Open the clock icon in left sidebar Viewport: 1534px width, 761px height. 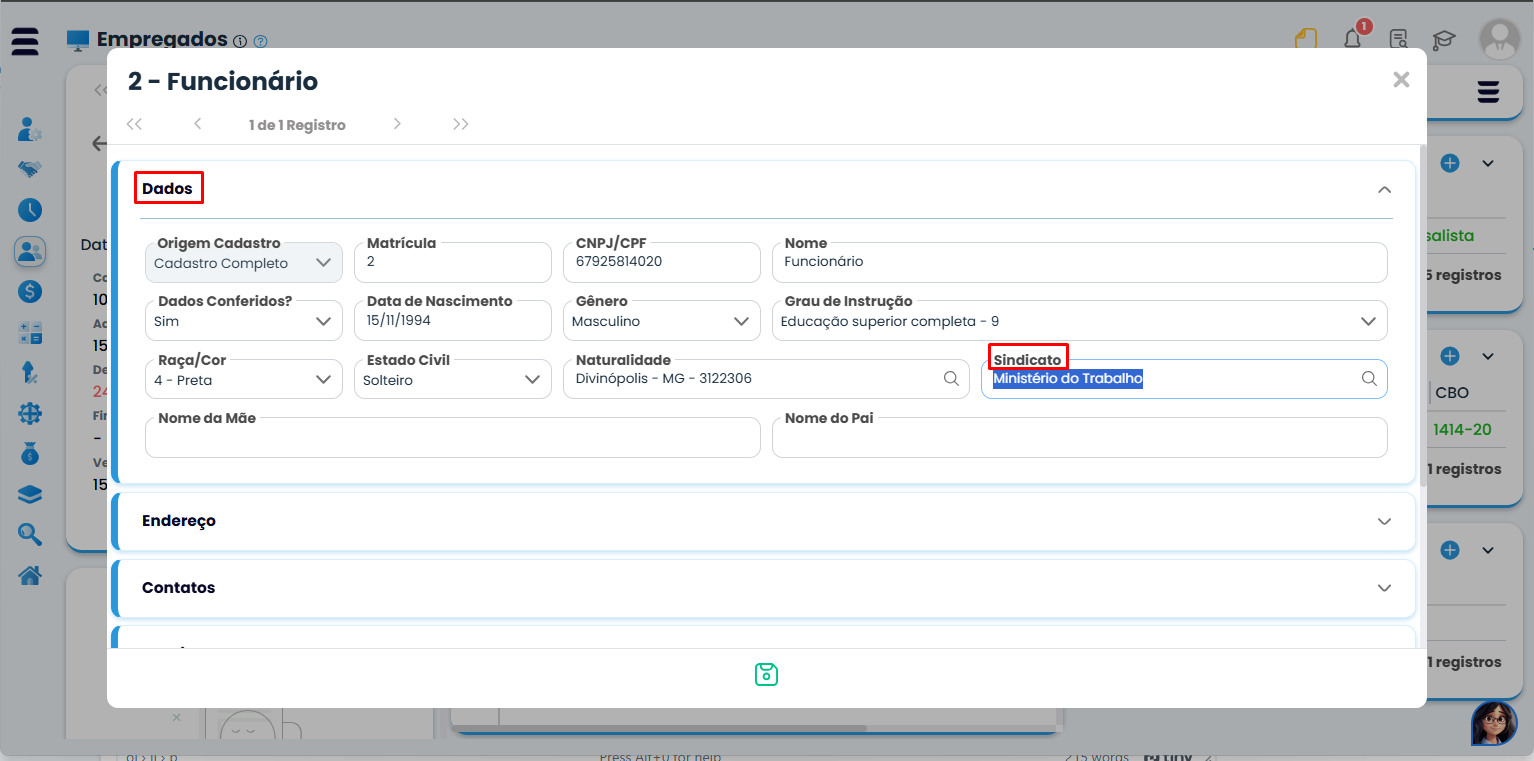[x=30, y=210]
